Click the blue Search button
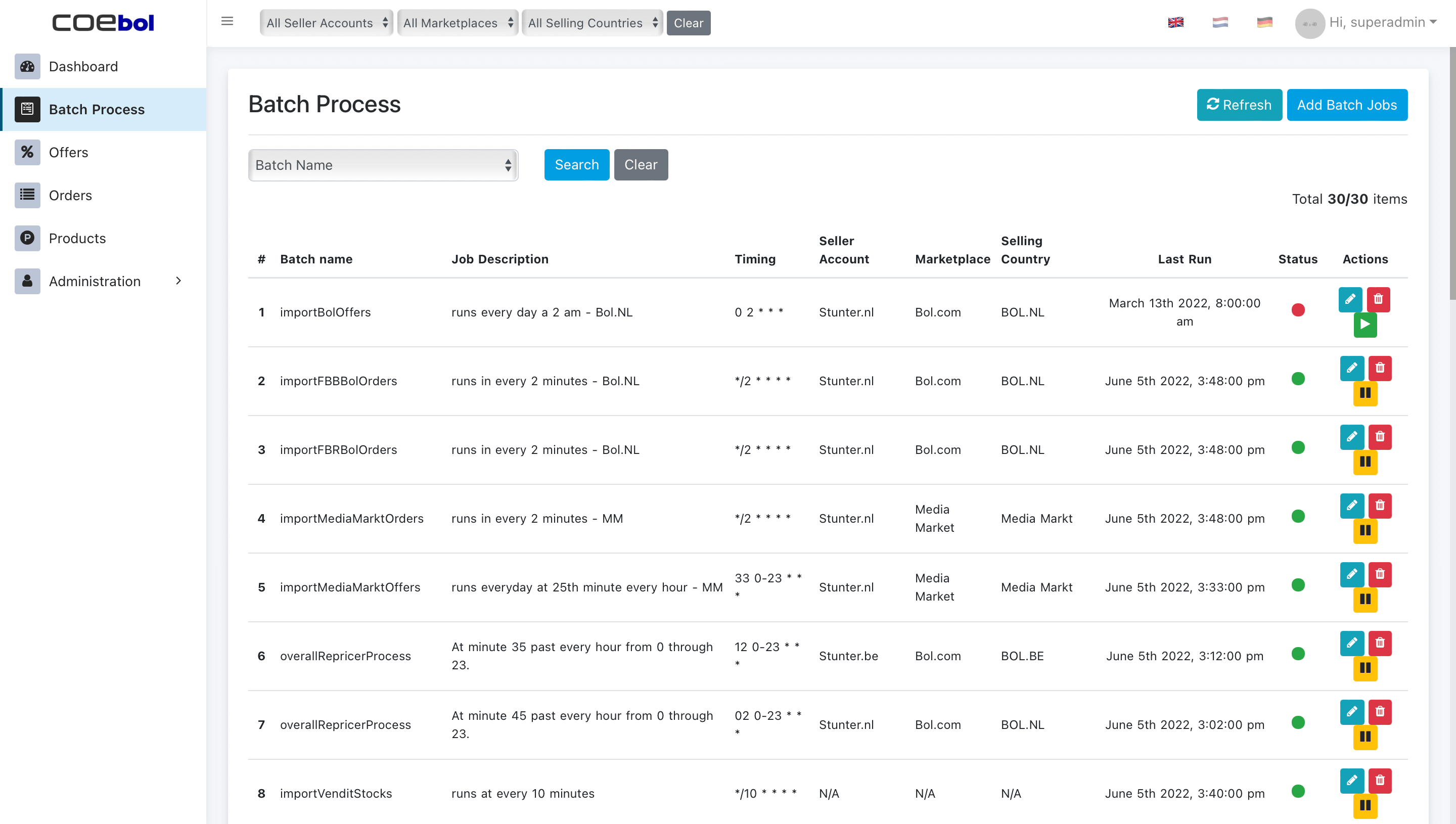The height and width of the screenshot is (824, 1456). pyautogui.click(x=576, y=165)
